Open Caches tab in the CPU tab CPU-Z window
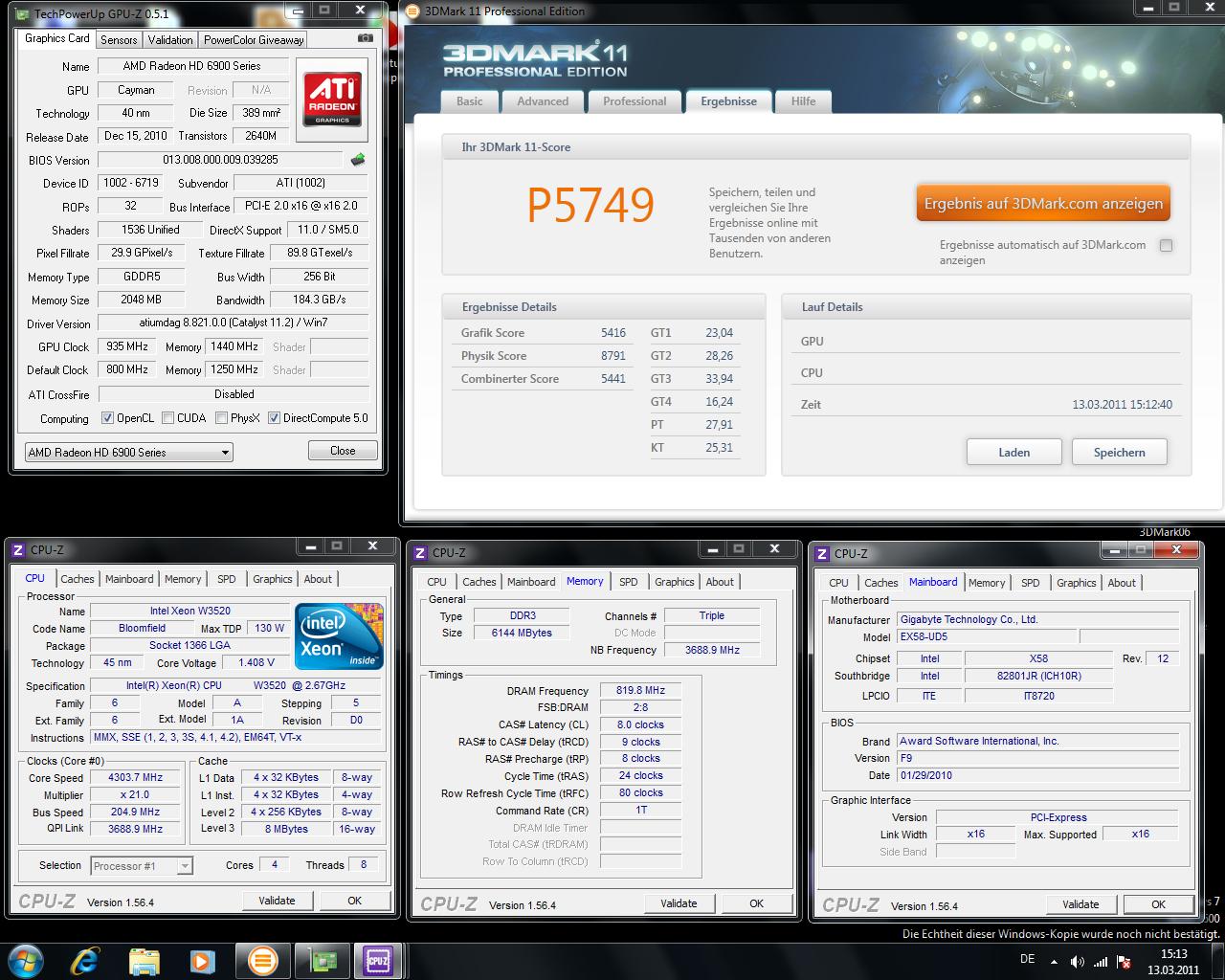1225x980 pixels. click(x=78, y=579)
